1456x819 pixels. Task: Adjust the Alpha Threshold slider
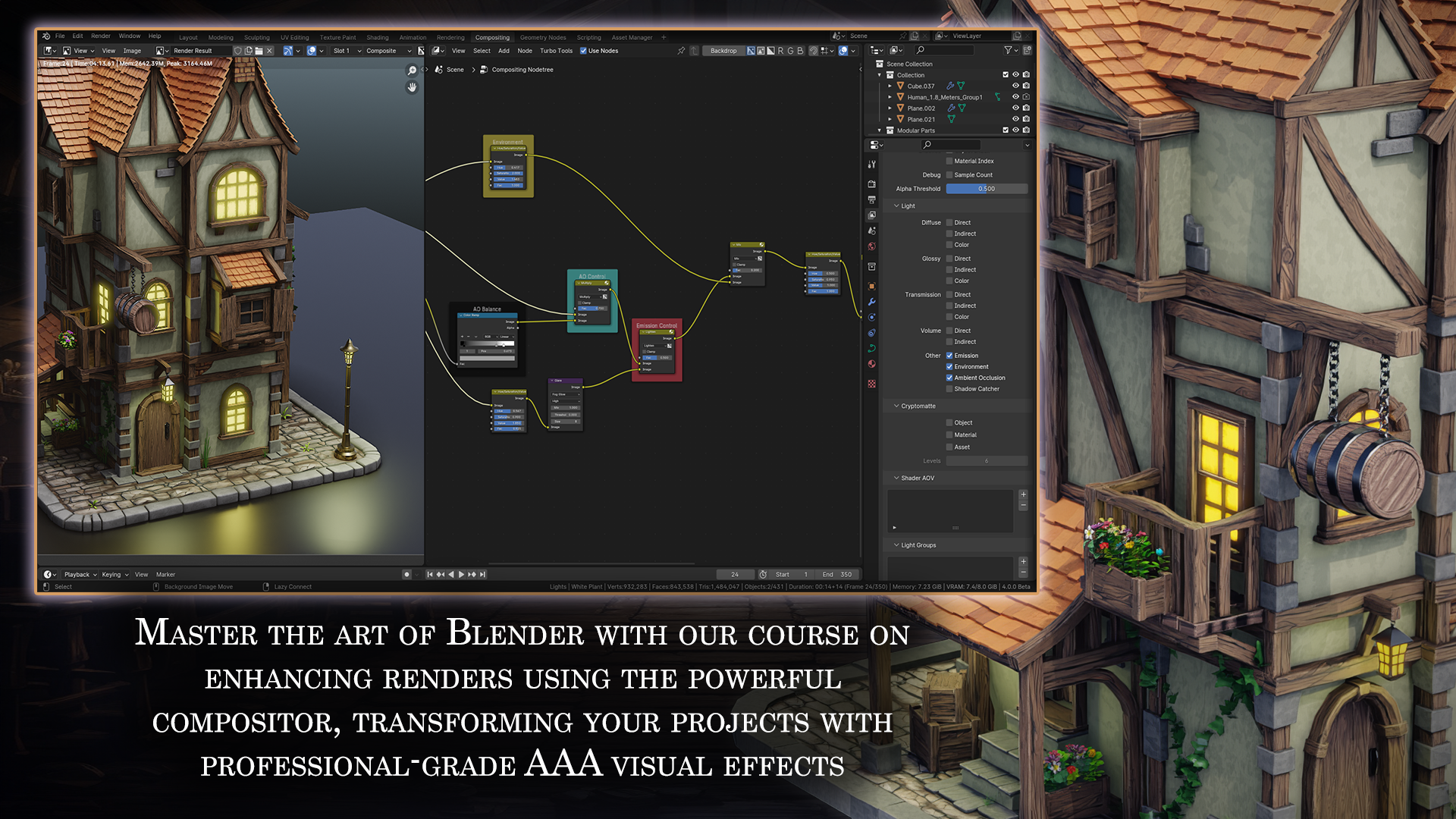pos(986,189)
